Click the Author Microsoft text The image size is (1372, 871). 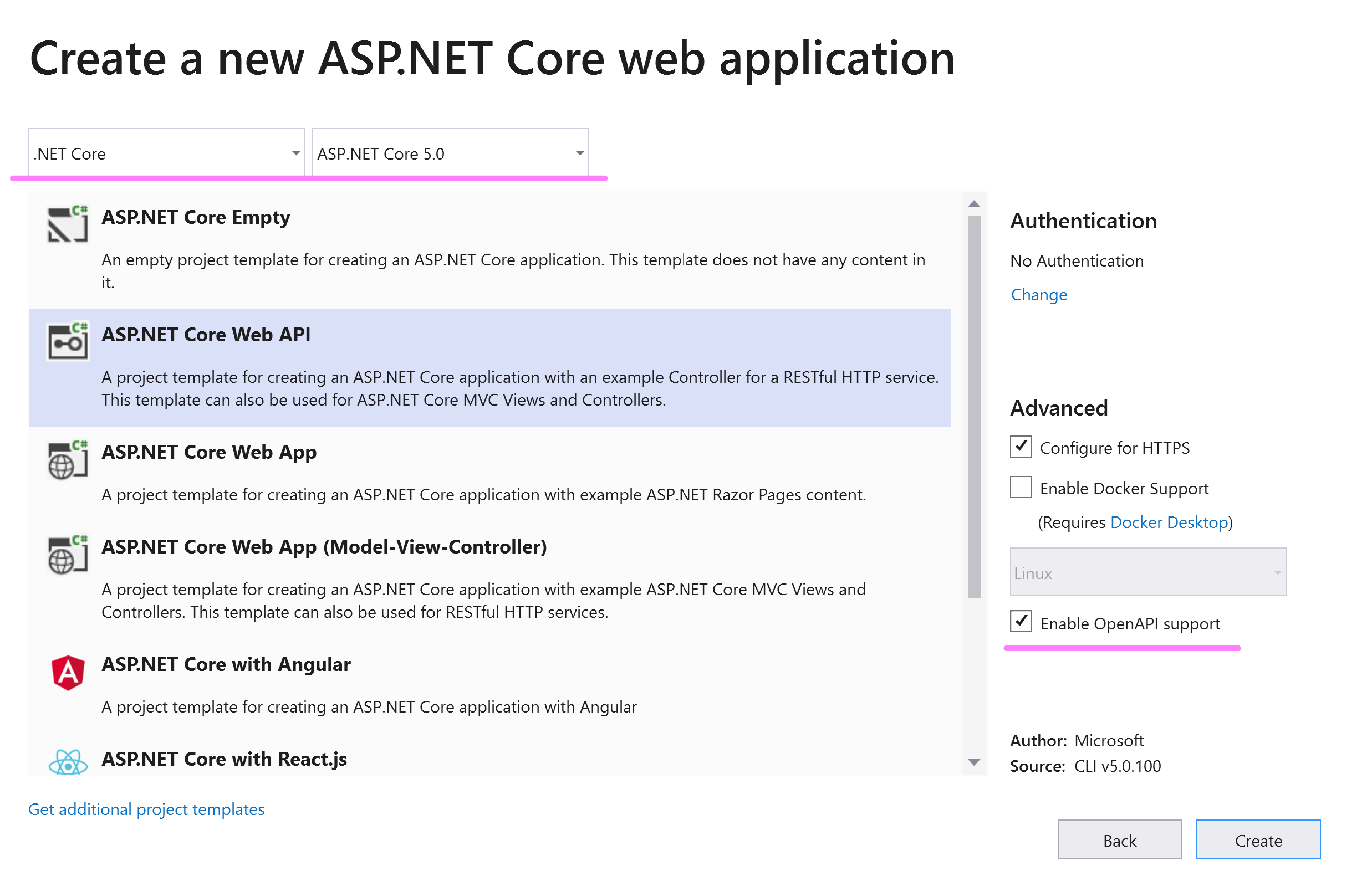[x=1077, y=740]
